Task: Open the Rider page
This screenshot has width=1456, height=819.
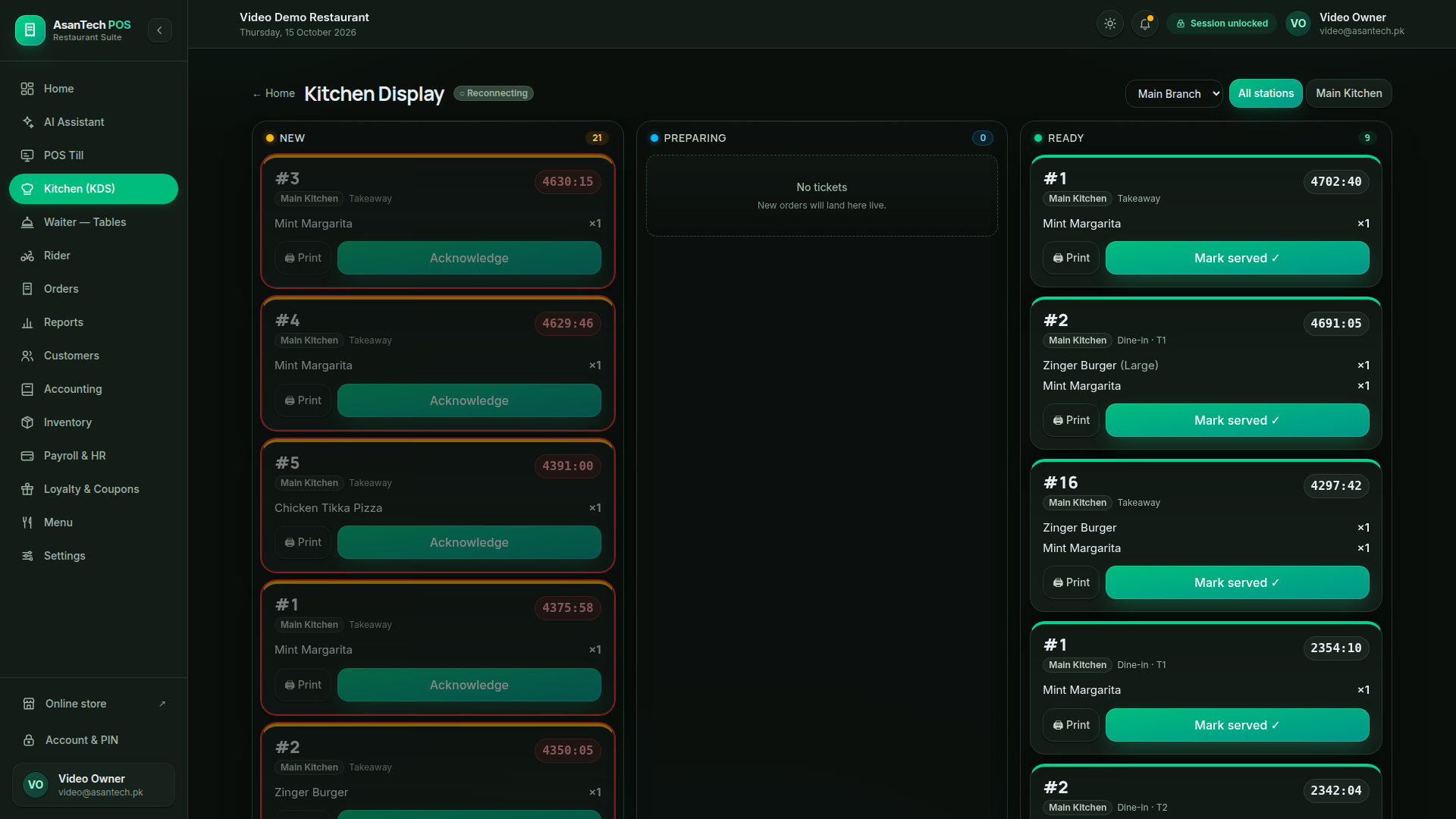Action: coord(93,256)
